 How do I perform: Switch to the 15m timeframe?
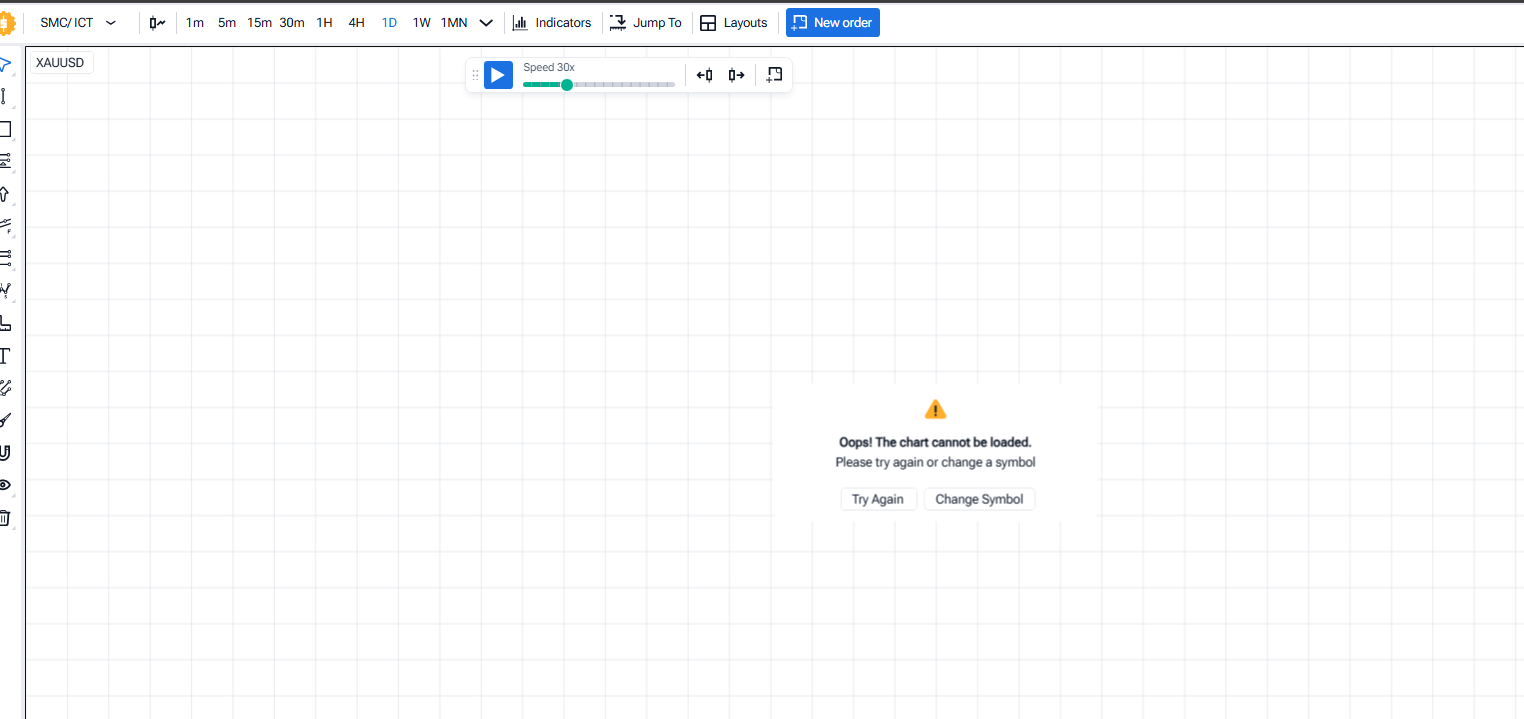pyautogui.click(x=260, y=22)
